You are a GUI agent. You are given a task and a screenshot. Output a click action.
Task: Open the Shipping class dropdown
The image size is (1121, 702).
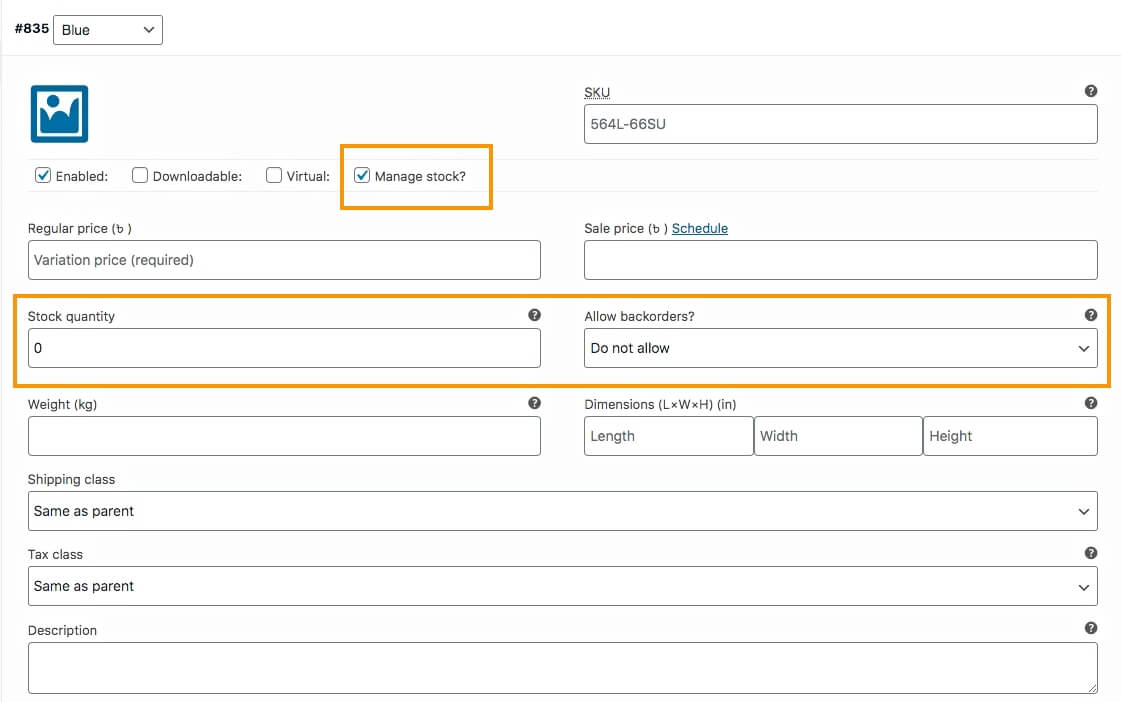[x=562, y=511]
